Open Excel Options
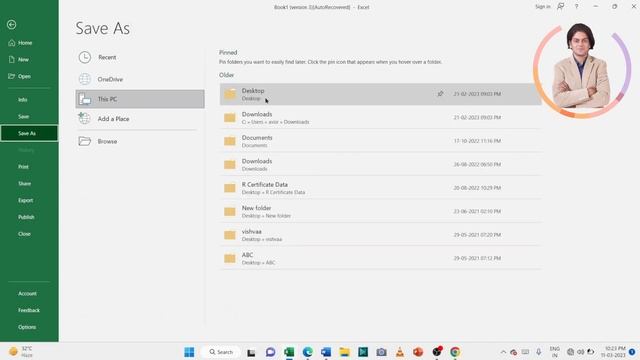Viewport: 640px width, 360px height. pyautogui.click(x=27, y=327)
